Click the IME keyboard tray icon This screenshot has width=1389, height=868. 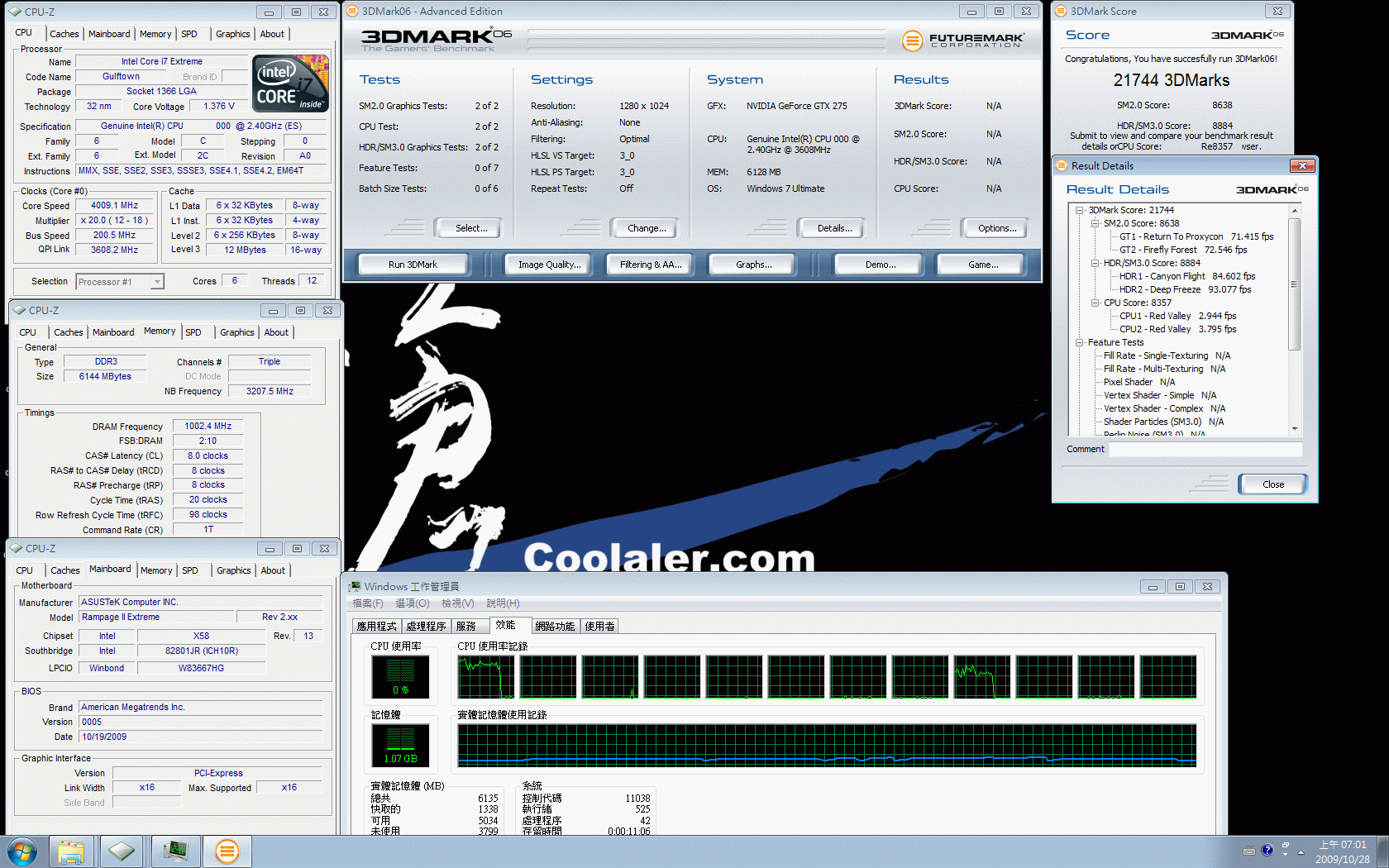pyautogui.click(x=1249, y=851)
